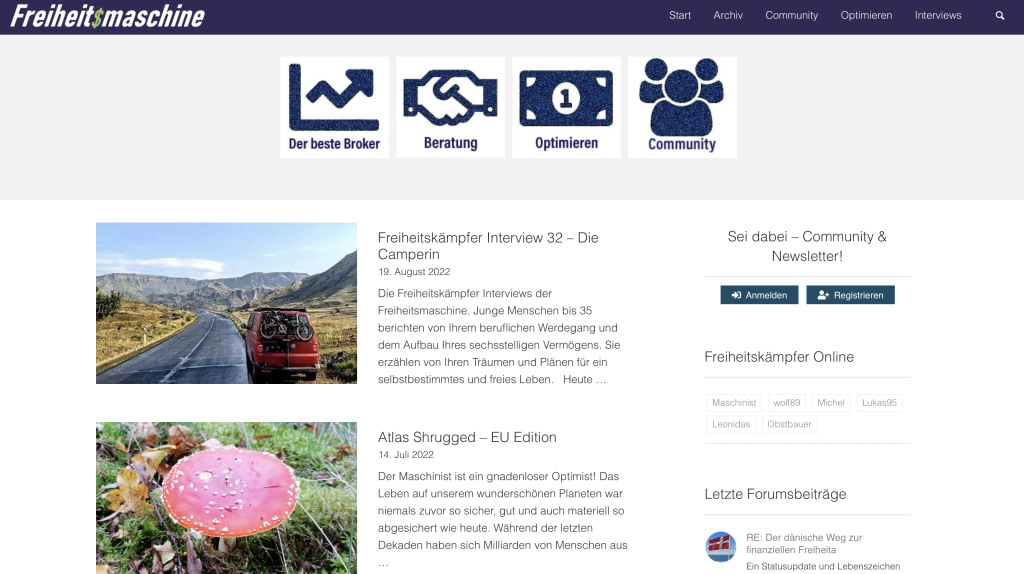This screenshot has height=574, width=1024.
Task: Click the red camper van thumbnail
Action: [227, 303]
